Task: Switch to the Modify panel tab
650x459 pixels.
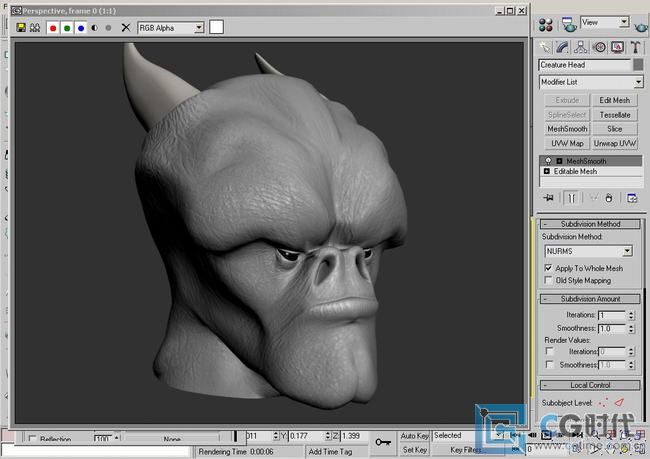Action: tap(563, 47)
